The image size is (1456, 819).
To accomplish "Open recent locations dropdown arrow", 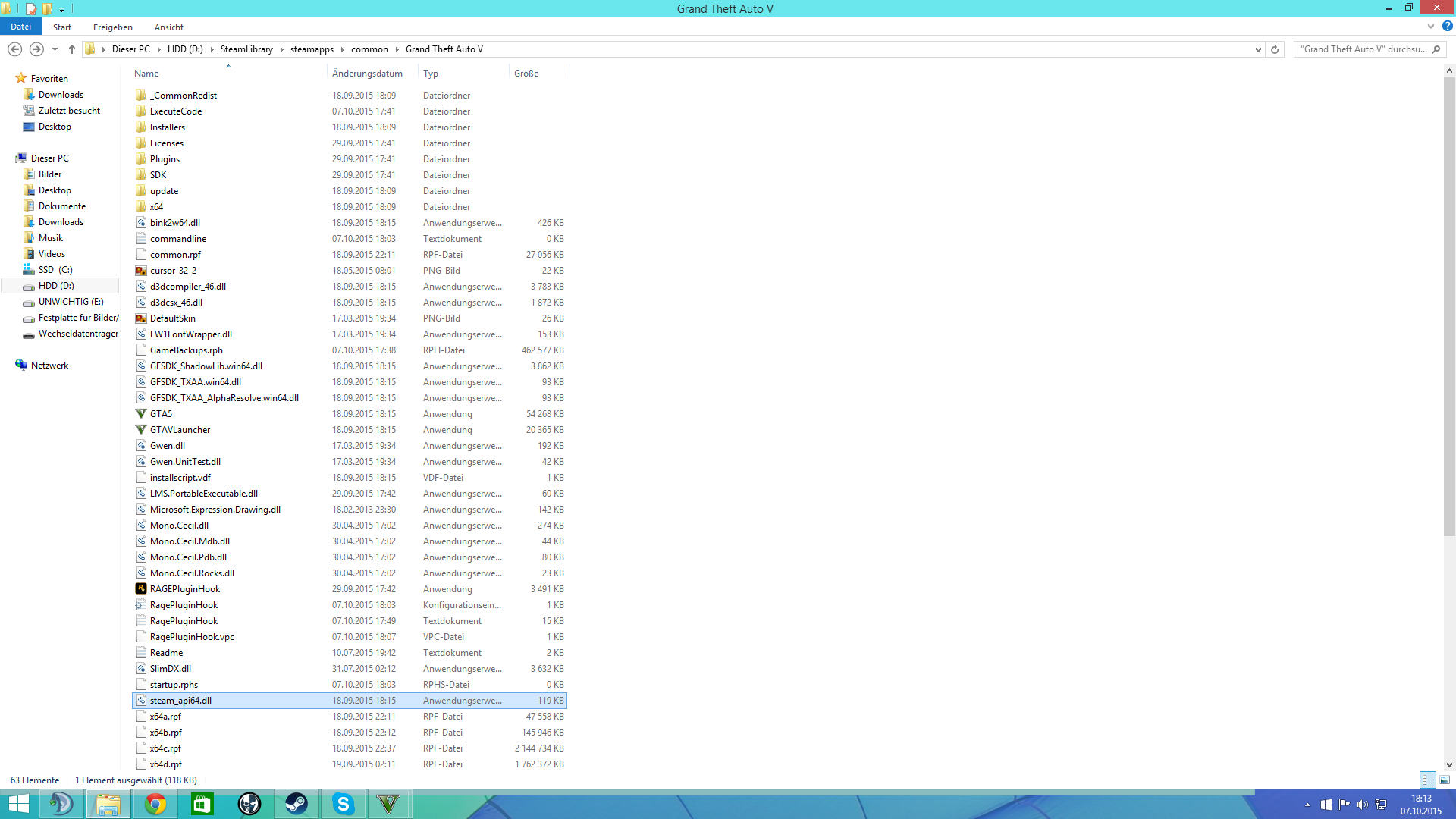I will [55, 49].
